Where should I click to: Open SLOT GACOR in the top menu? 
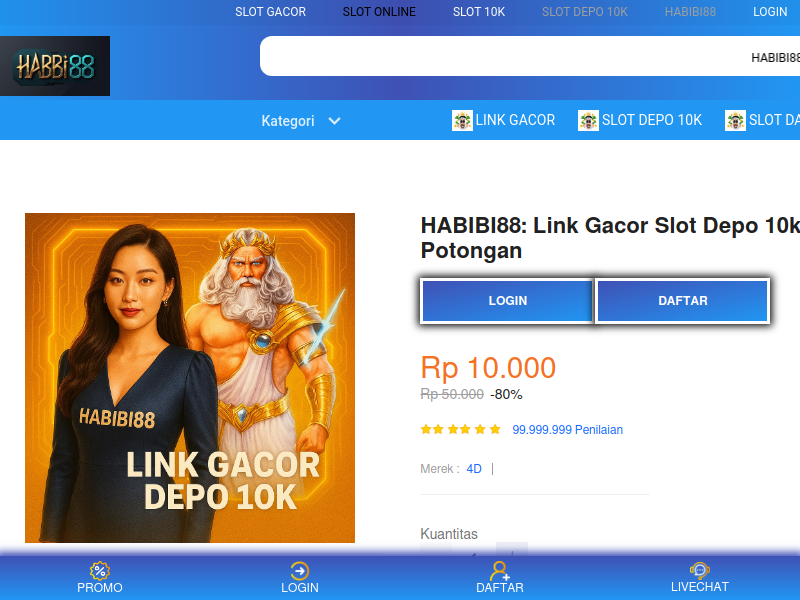(x=270, y=12)
